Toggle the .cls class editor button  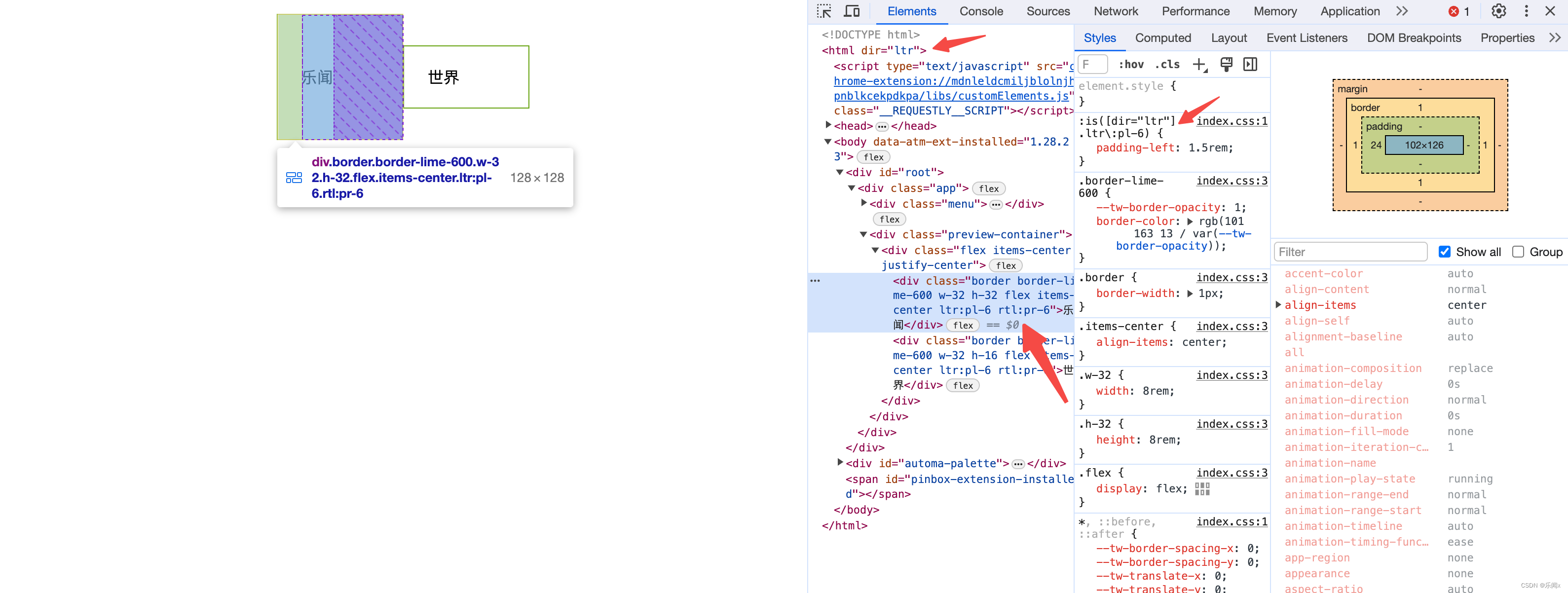(1167, 65)
